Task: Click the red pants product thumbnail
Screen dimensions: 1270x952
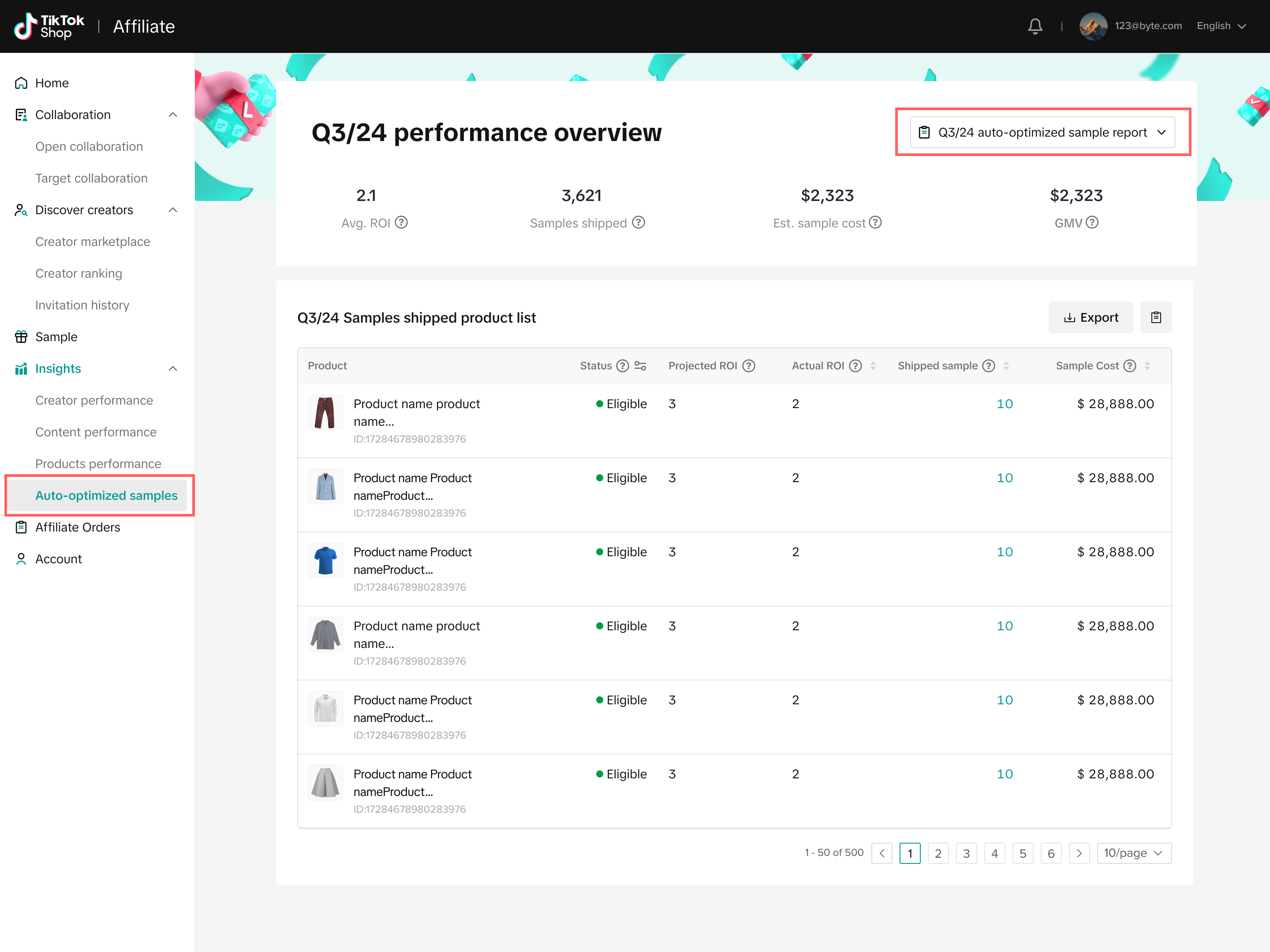Action: point(325,412)
